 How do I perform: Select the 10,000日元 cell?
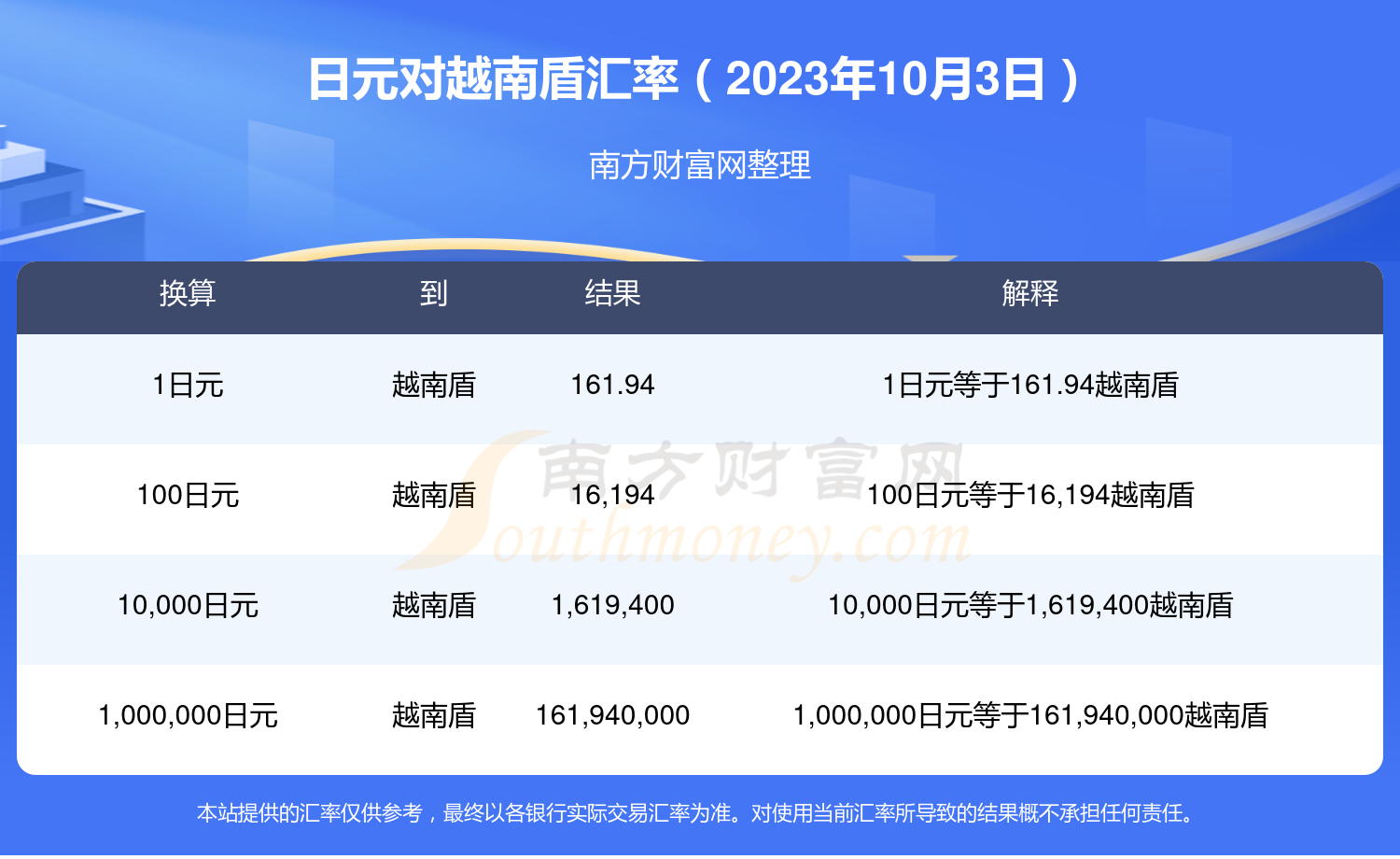click(x=188, y=605)
